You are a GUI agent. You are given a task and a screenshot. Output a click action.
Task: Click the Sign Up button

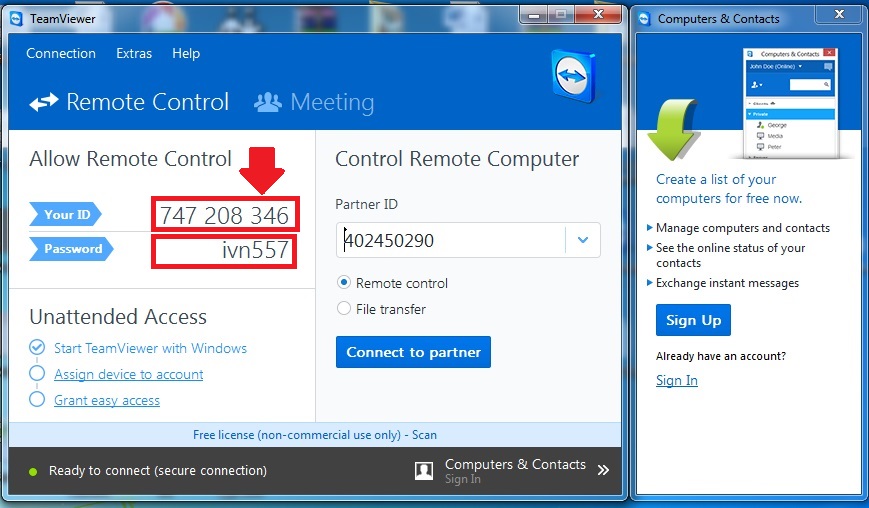(693, 320)
